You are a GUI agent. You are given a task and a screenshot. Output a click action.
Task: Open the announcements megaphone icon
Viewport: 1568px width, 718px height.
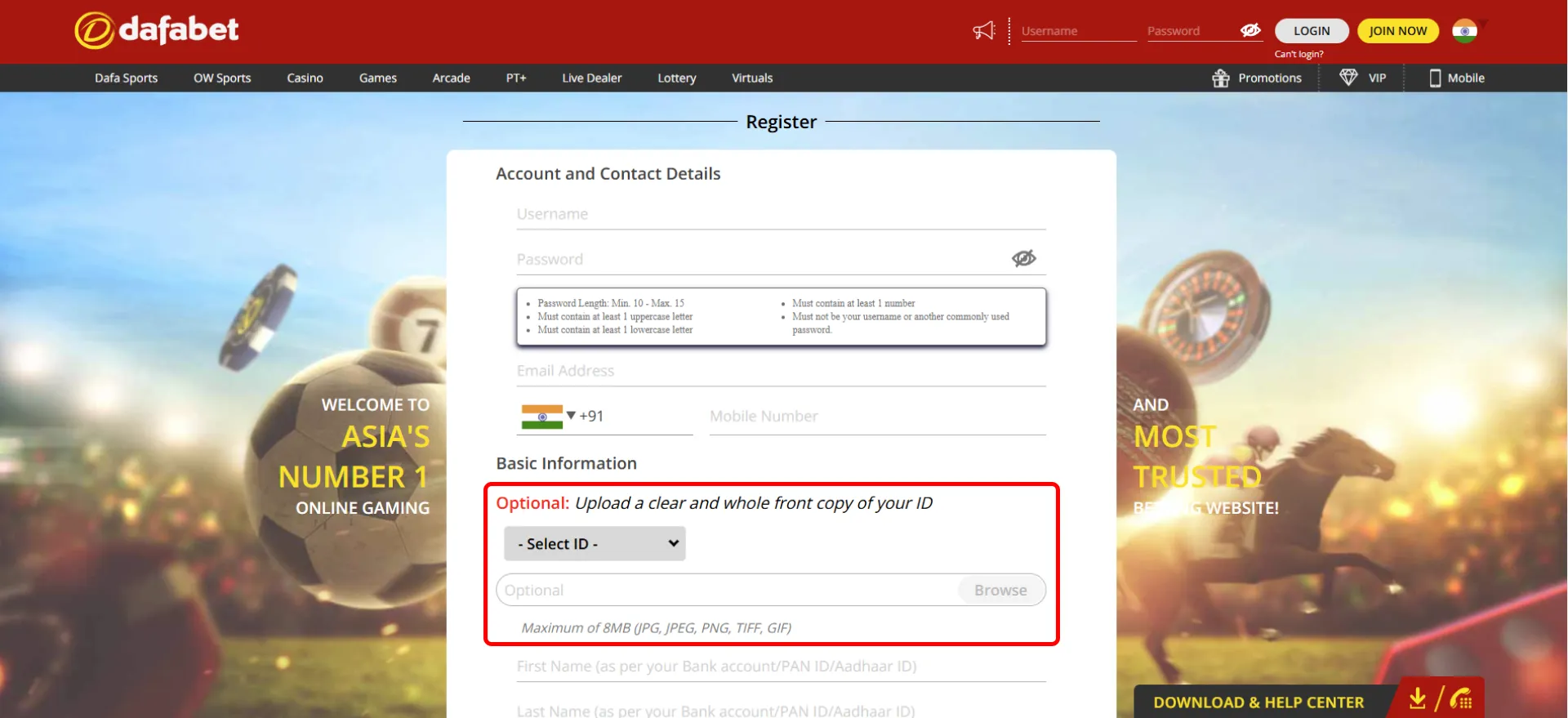(984, 31)
